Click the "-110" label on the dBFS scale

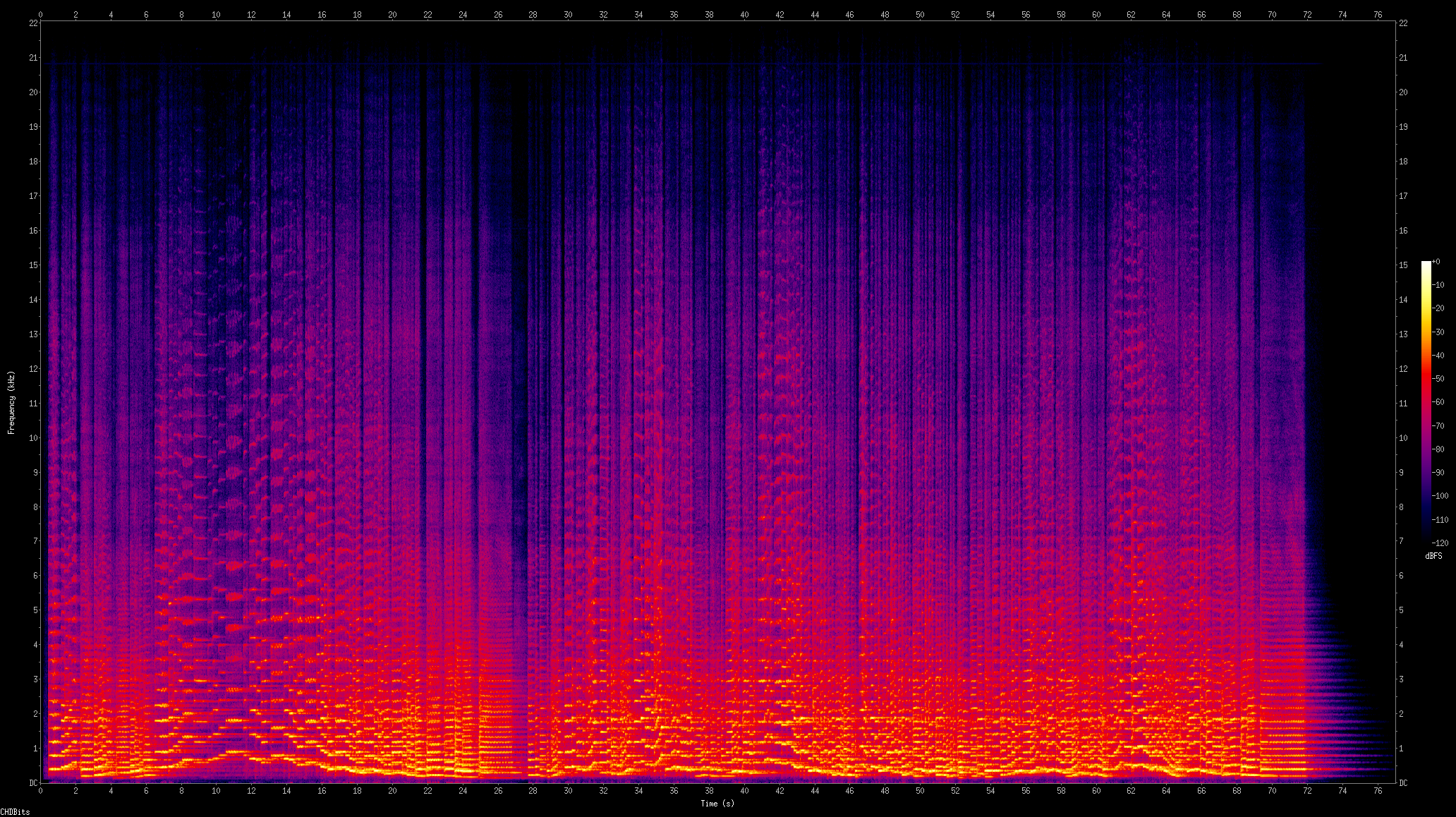coord(1440,520)
